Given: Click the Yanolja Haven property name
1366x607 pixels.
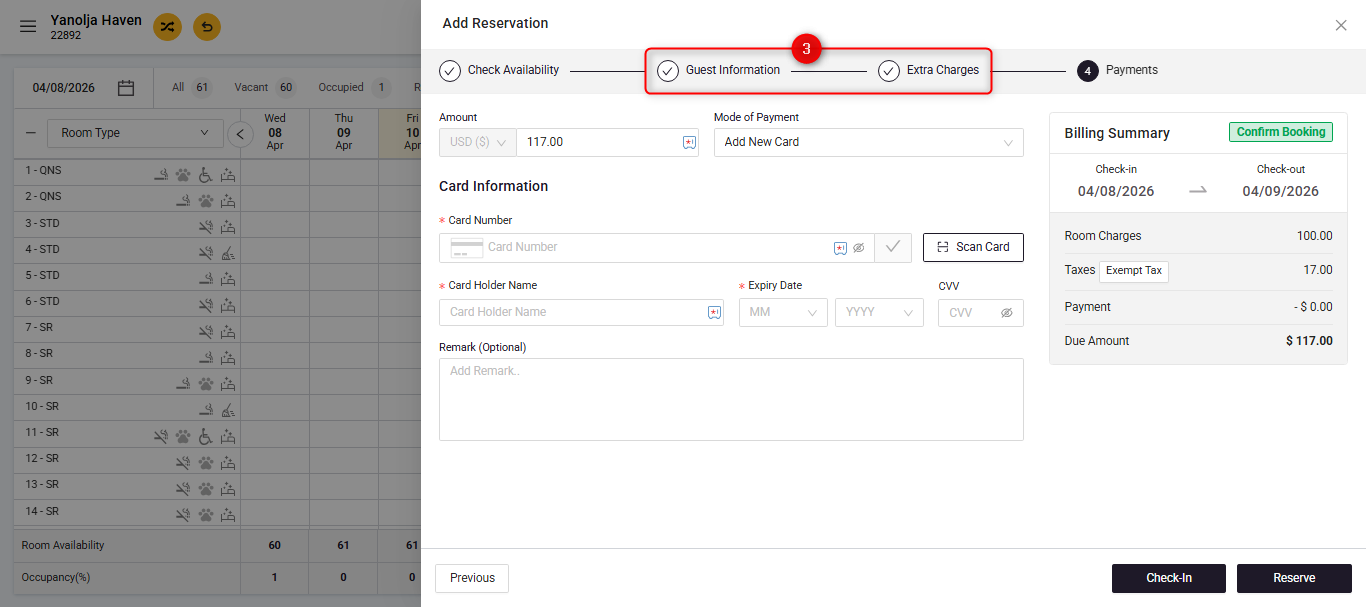Looking at the screenshot, I should coord(96,20).
